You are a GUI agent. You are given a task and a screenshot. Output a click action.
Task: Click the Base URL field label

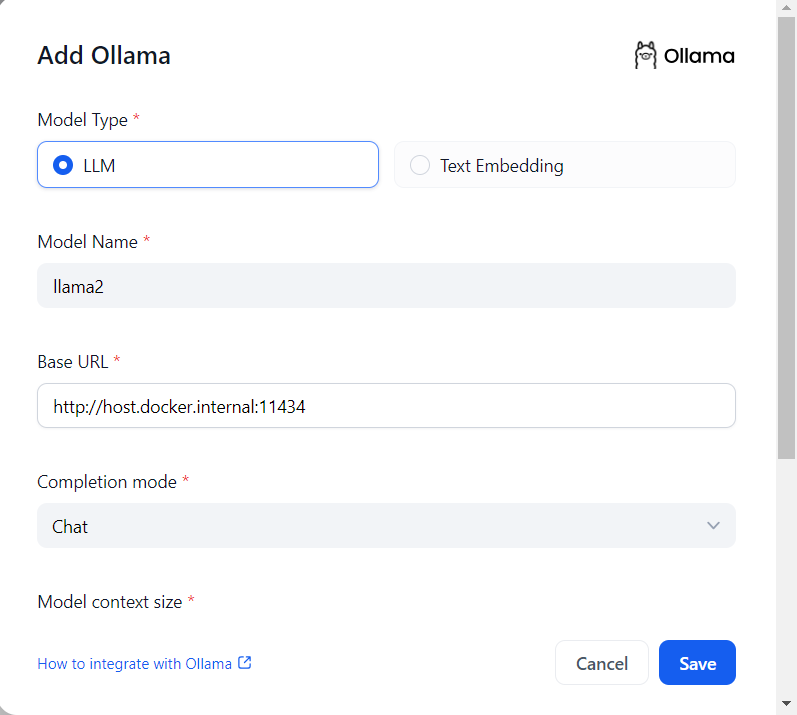tap(72, 361)
